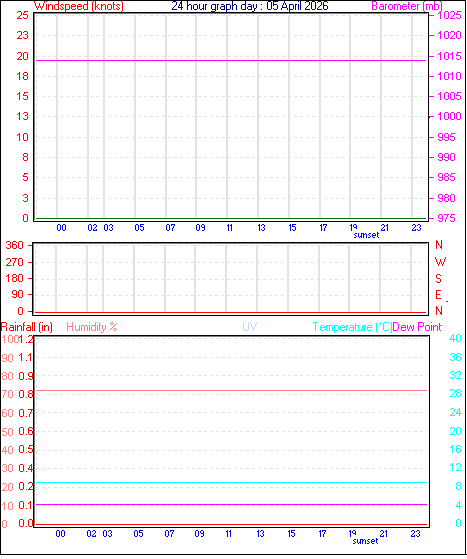467x559 pixels.
Task: Select the temperature axis value 16
Action: [456, 449]
